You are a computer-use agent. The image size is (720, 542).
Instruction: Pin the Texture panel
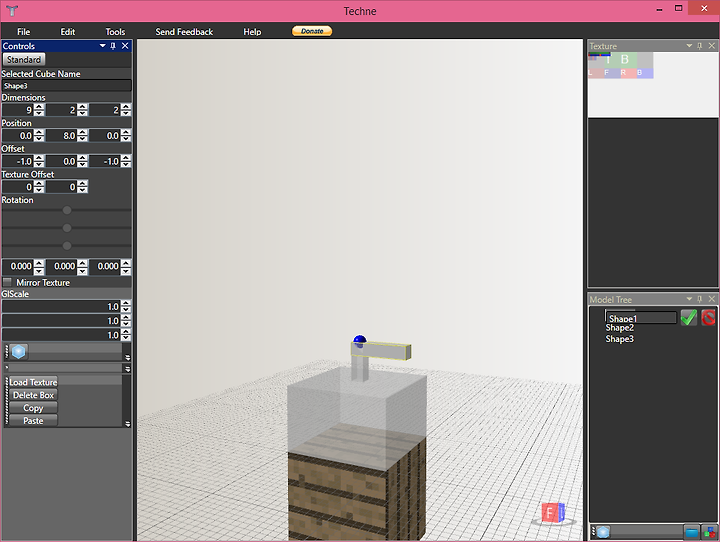click(699, 46)
